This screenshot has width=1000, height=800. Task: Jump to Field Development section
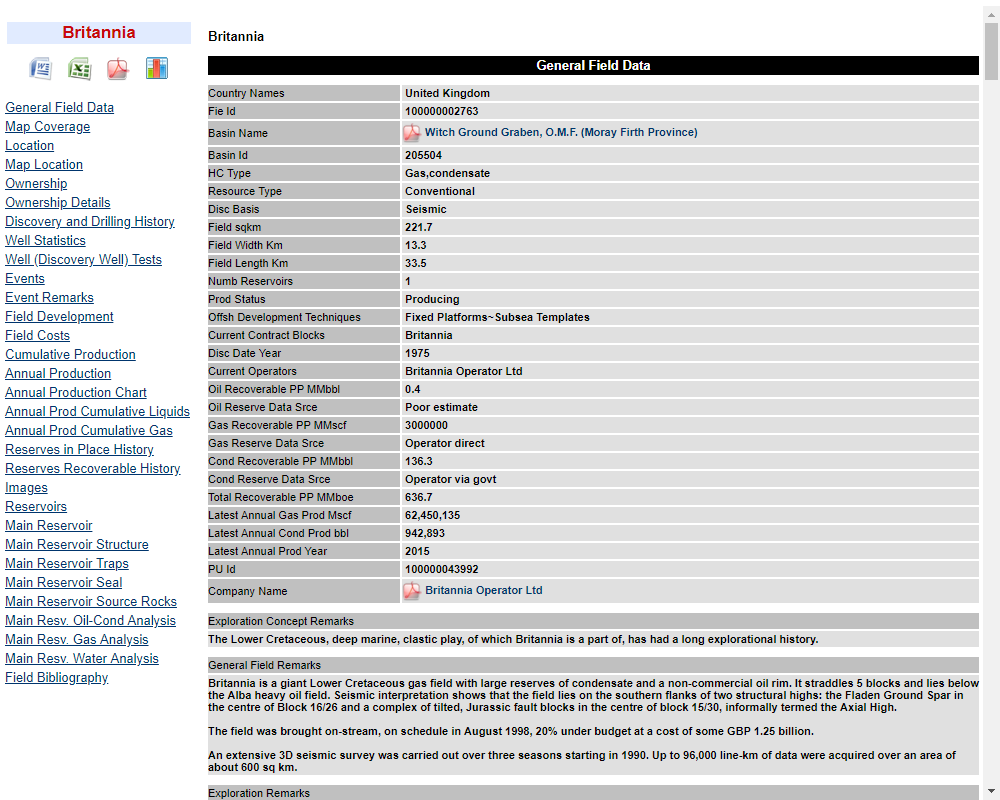(59, 316)
